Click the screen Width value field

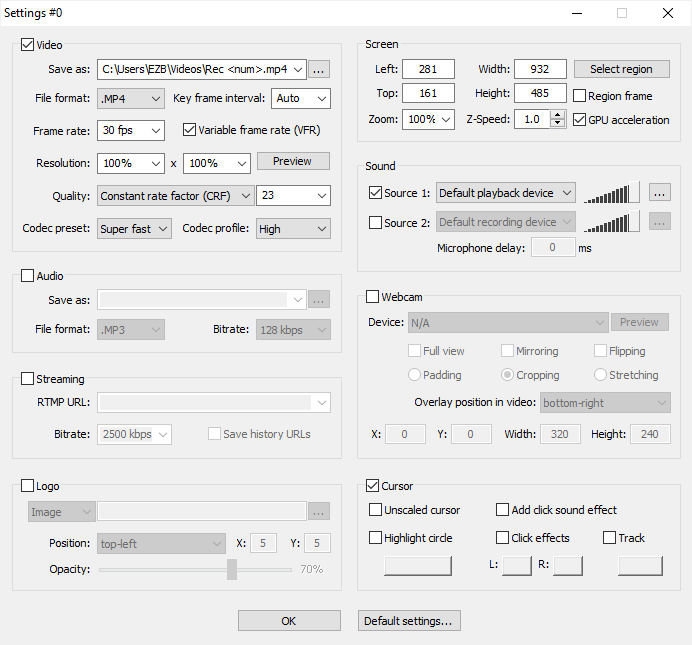[540, 69]
